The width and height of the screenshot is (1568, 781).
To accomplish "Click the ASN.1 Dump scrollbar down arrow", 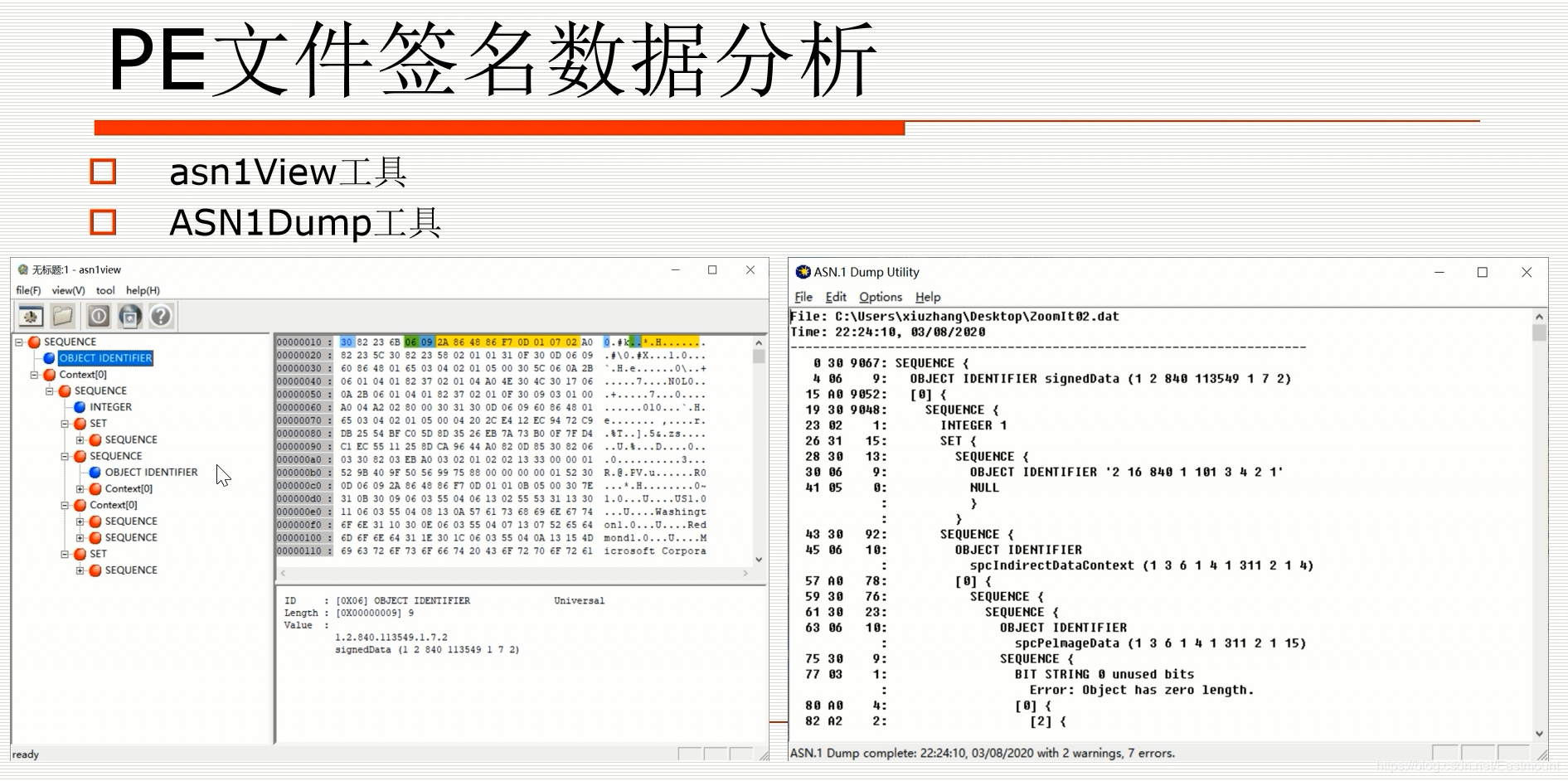I will pos(1539,734).
